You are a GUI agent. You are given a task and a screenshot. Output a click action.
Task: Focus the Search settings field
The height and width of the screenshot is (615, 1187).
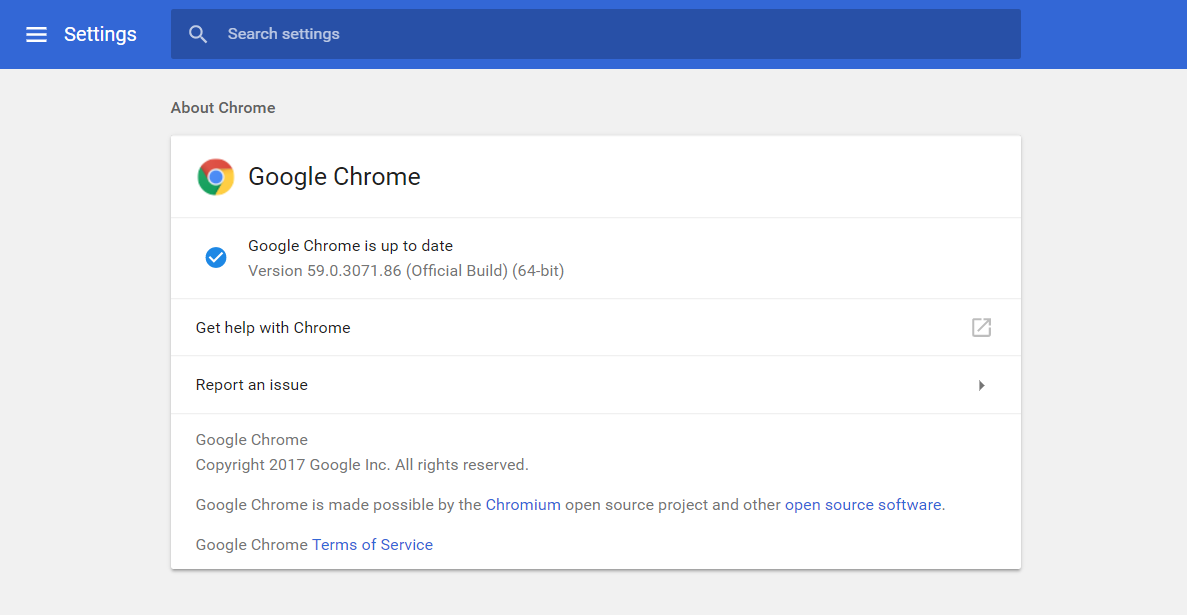tap(596, 34)
